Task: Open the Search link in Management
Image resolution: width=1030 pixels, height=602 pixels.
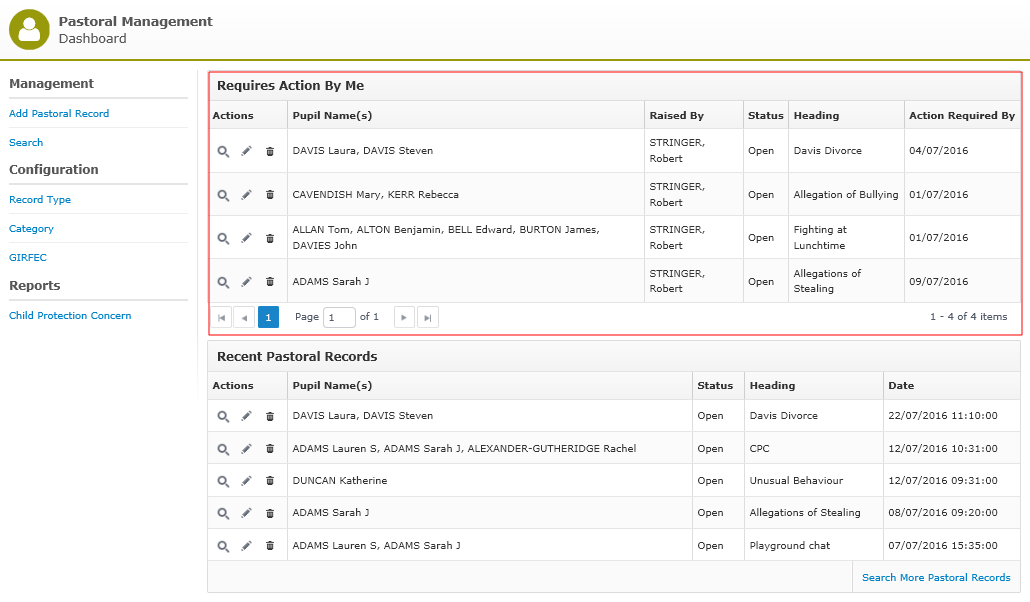Action: point(26,143)
